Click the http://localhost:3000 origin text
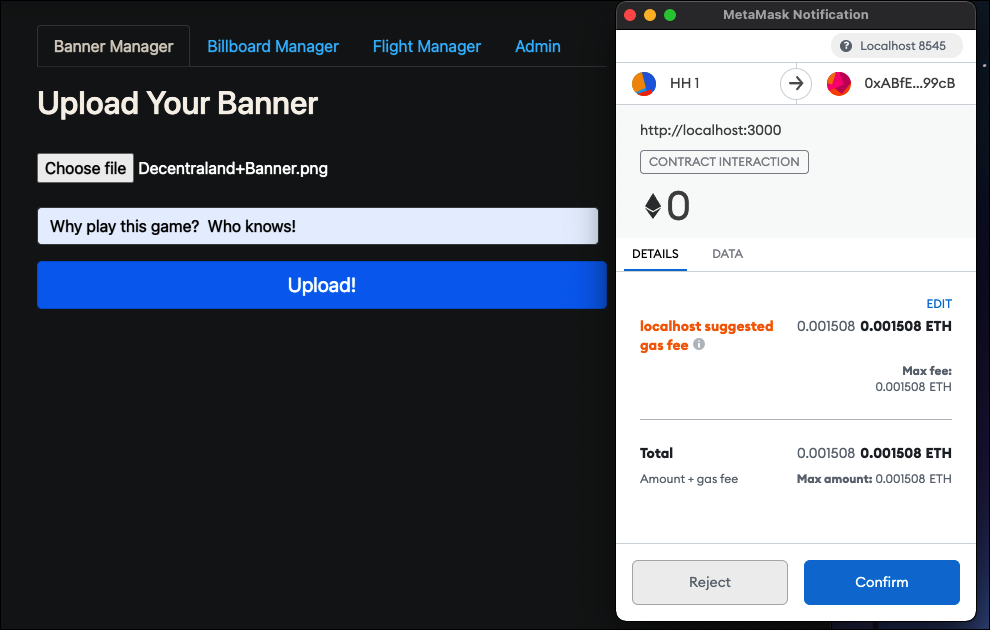Screen dimensions: 990x630 coord(710,130)
